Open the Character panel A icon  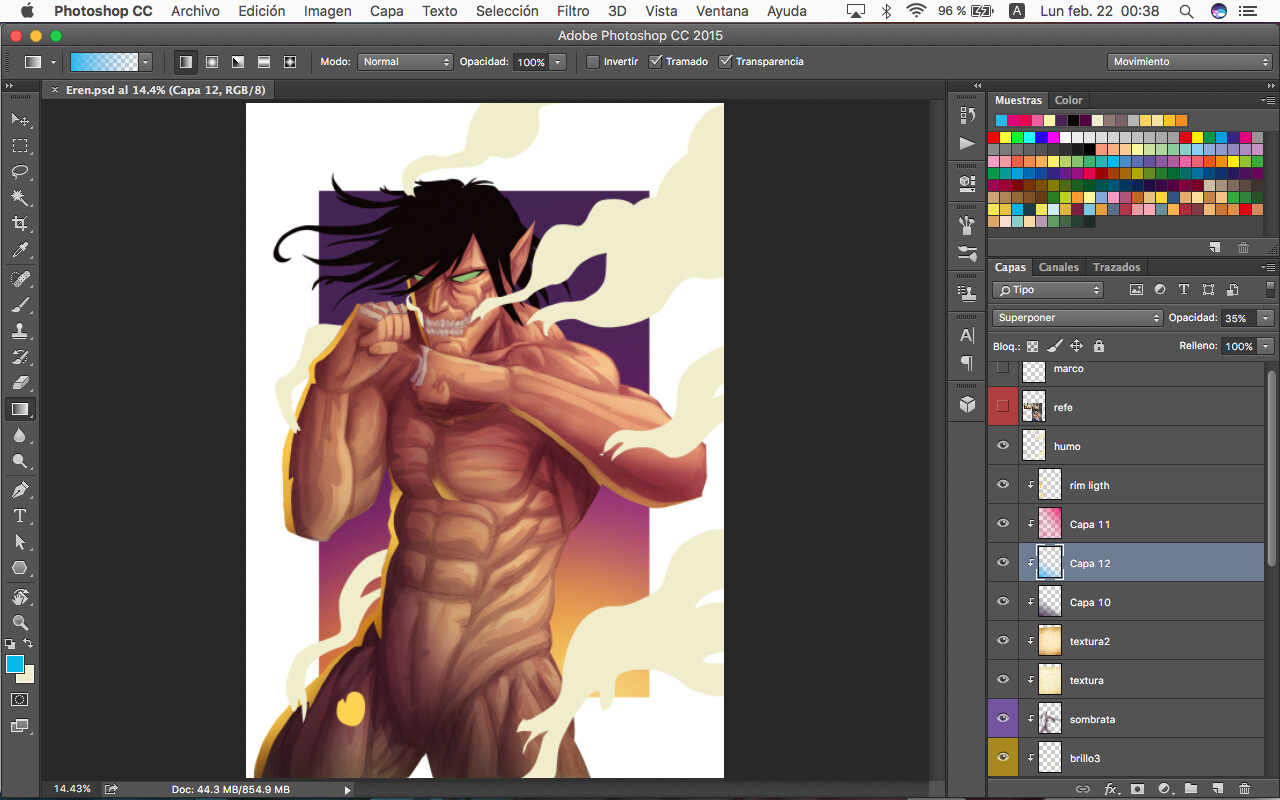pyautogui.click(x=967, y=335)
